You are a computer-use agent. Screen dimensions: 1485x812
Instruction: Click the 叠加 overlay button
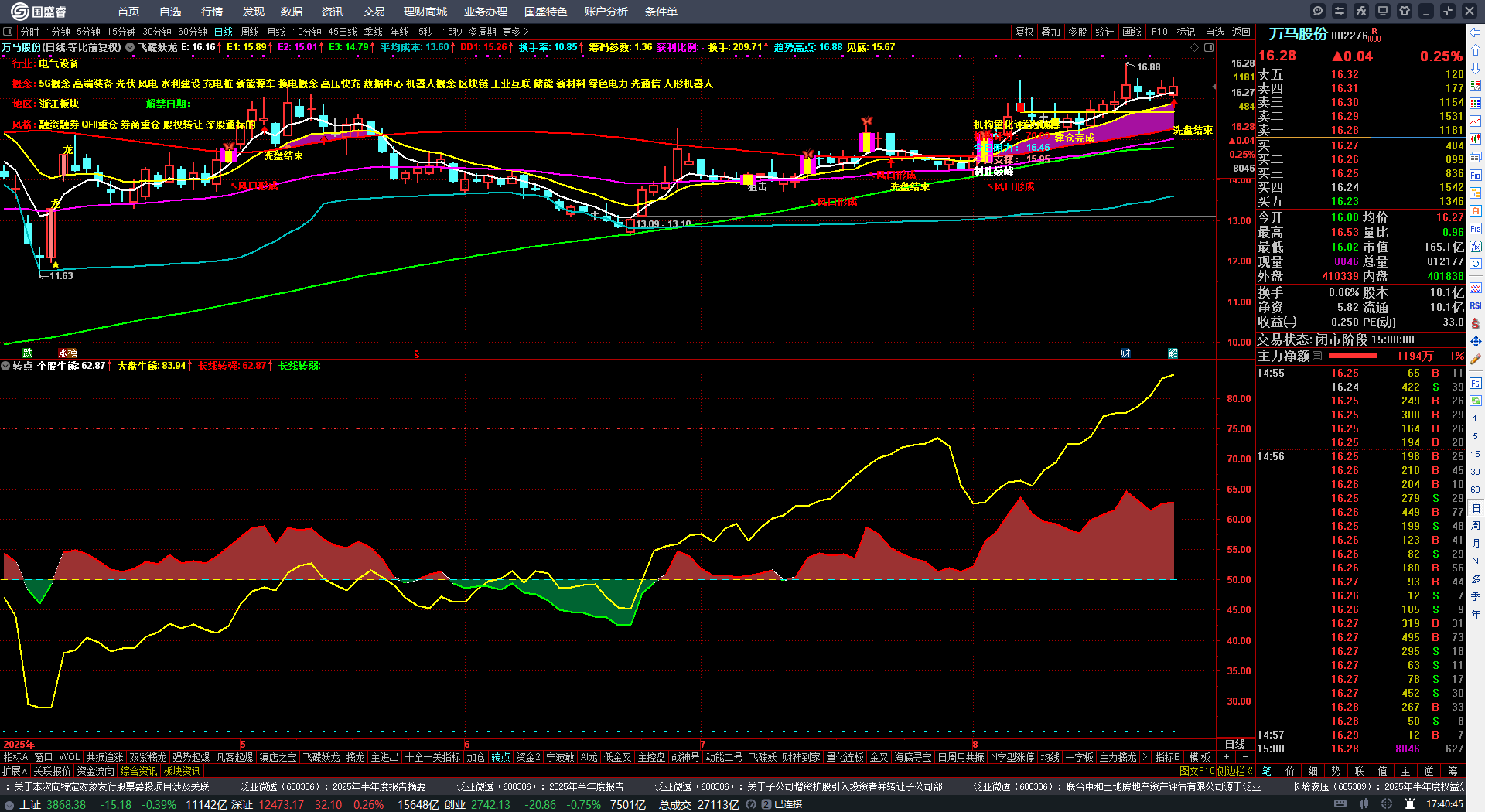(x=1051, y=32)
